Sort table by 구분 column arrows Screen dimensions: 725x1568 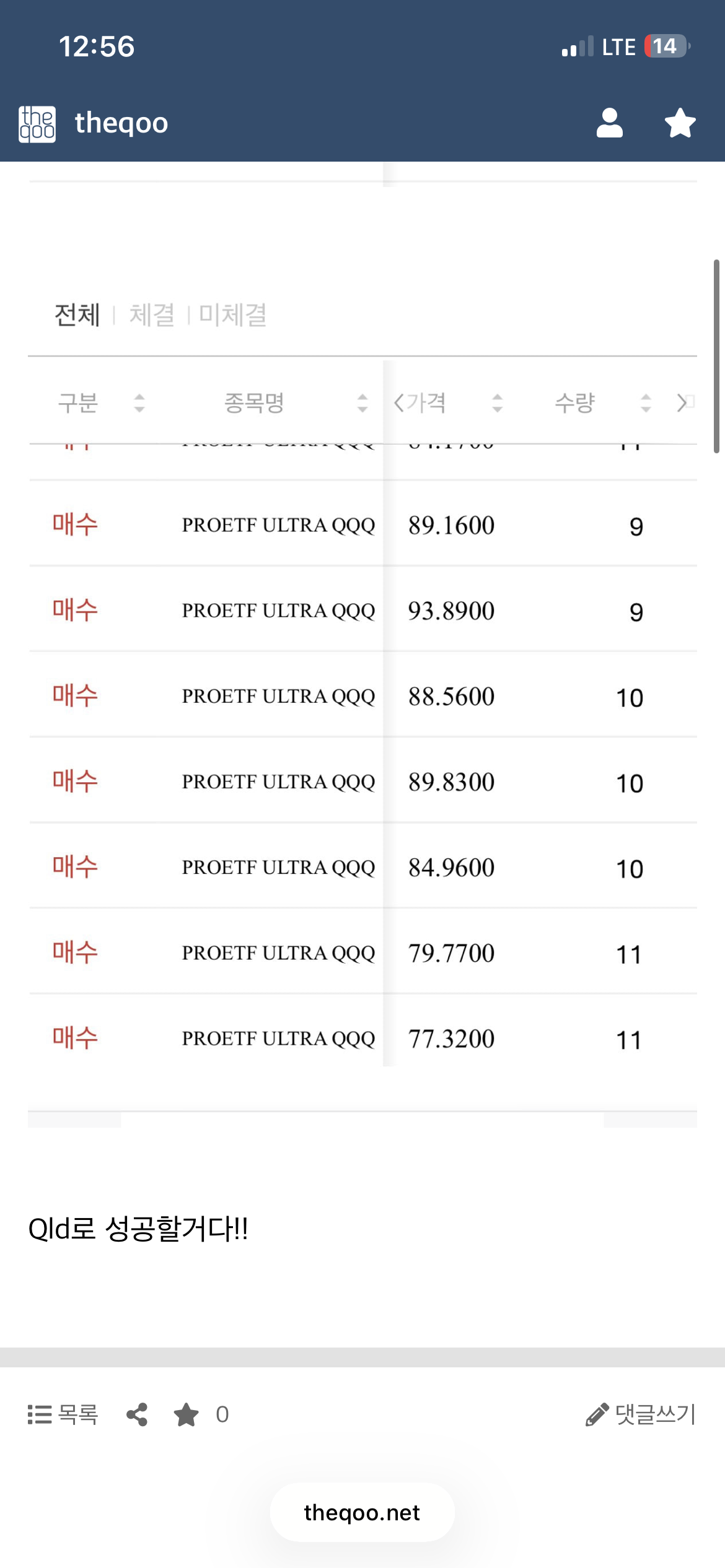click(139, 403)
